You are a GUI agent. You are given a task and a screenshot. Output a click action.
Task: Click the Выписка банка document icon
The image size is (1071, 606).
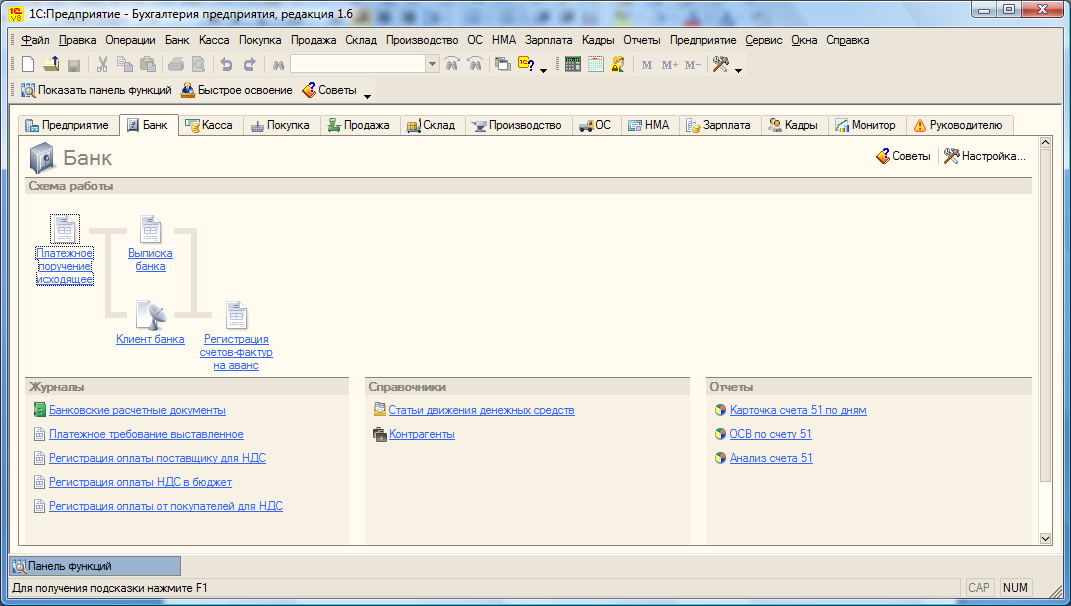[150, 230]
